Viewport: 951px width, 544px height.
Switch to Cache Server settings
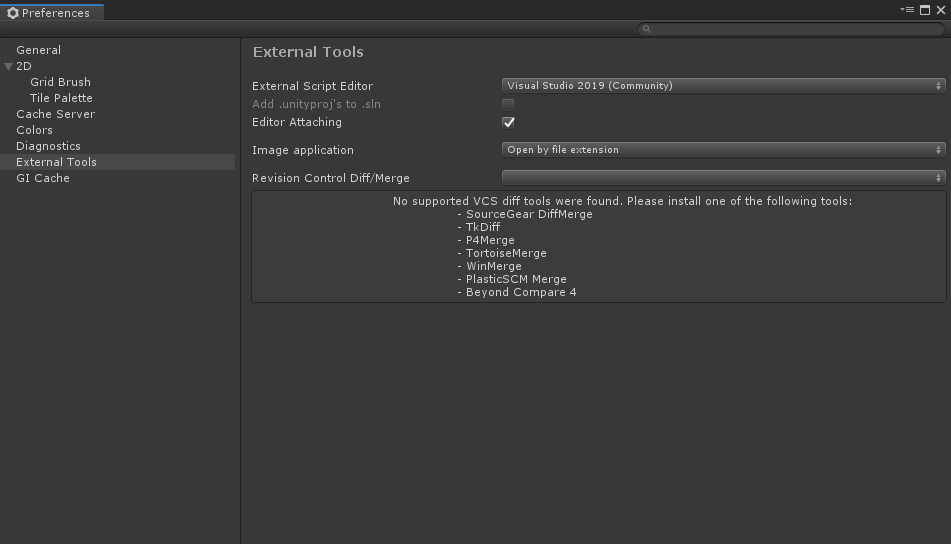55,114
